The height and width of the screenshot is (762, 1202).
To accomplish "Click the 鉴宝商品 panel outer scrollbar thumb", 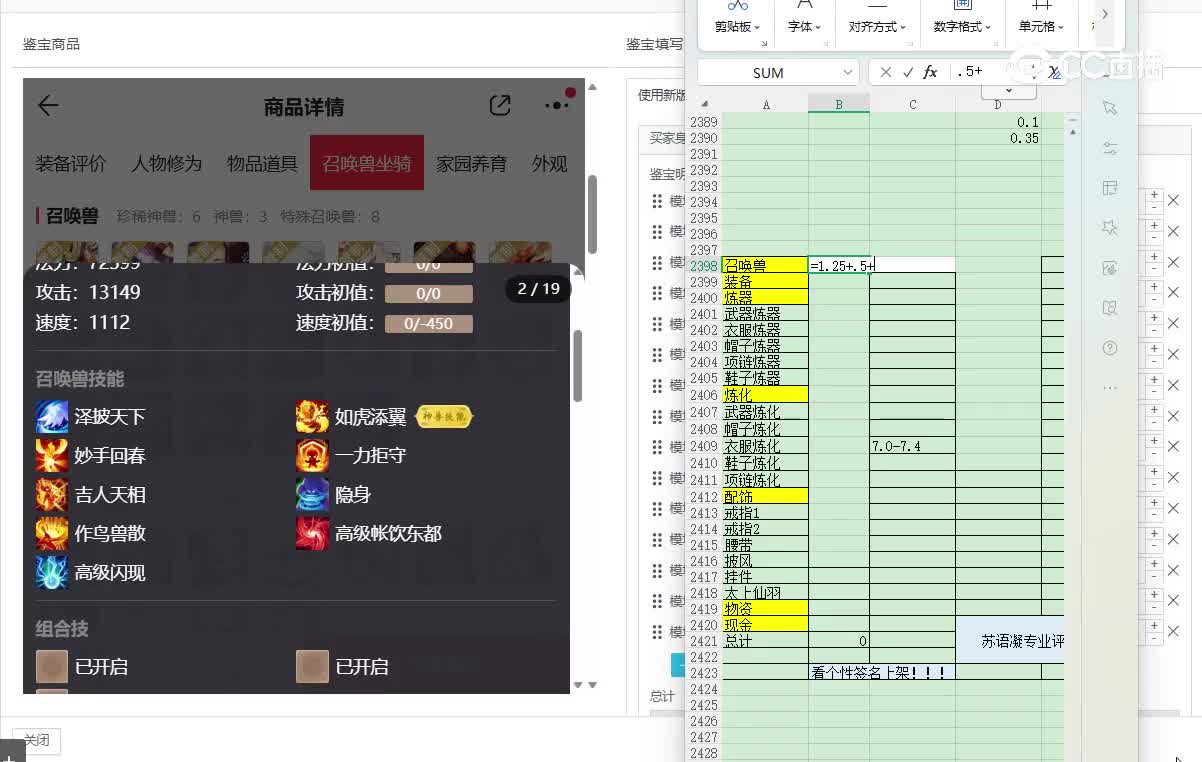I will (x=593, y=214).
